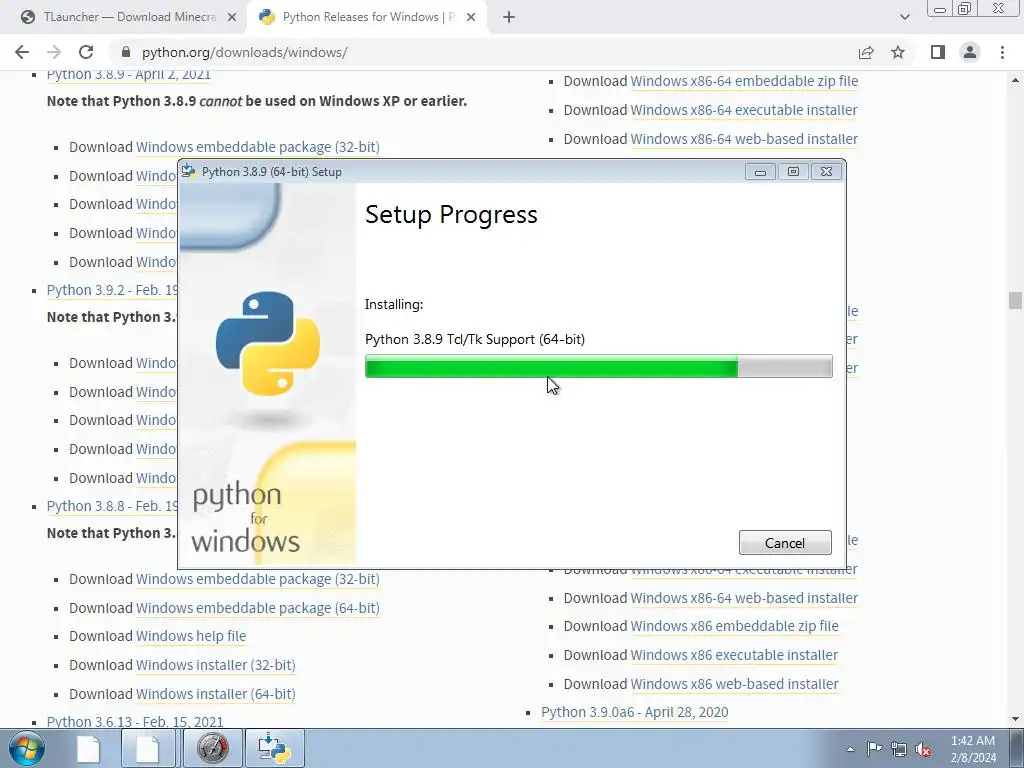Screen dimensions: 1024x768
Task: Click the vertical scrollbar thumb
Action: coord(1015,300)
